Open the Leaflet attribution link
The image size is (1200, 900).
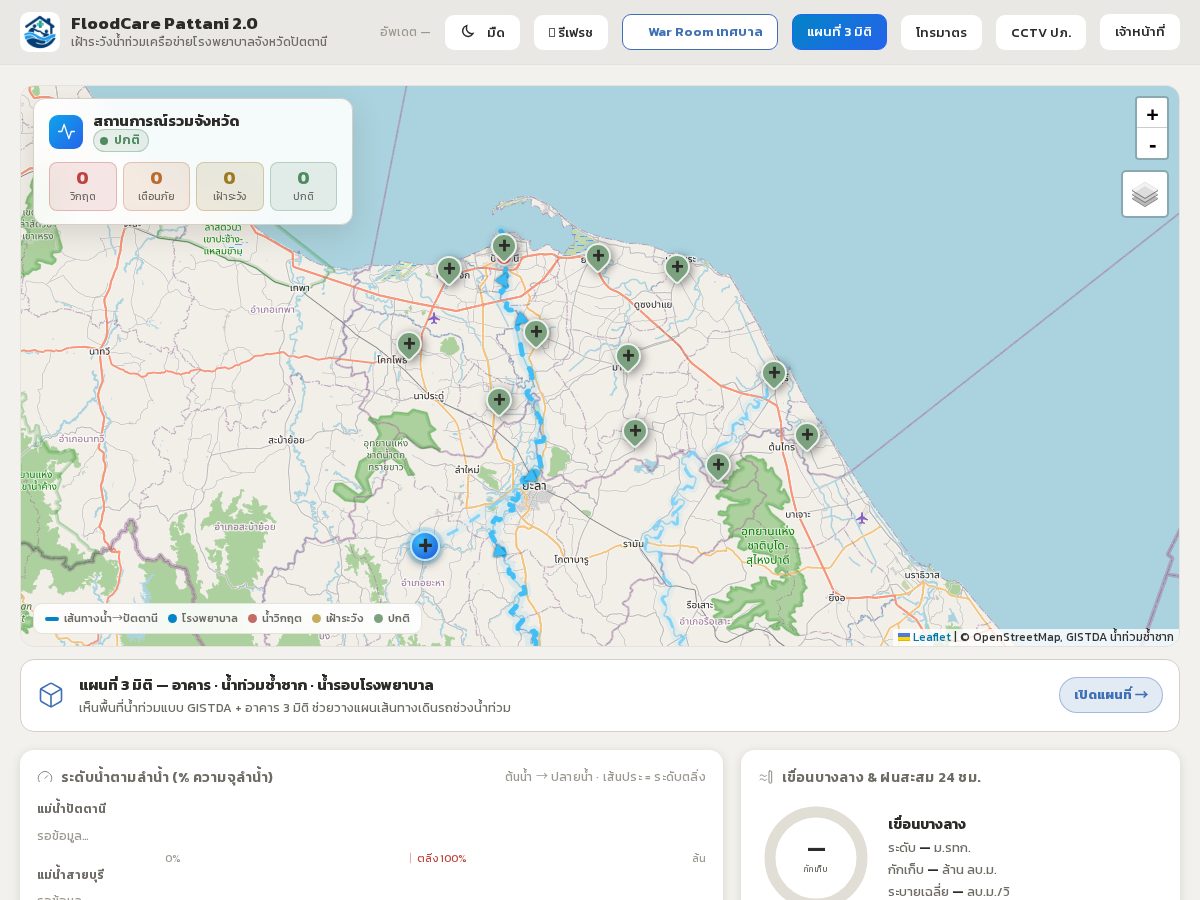point(925,637)
